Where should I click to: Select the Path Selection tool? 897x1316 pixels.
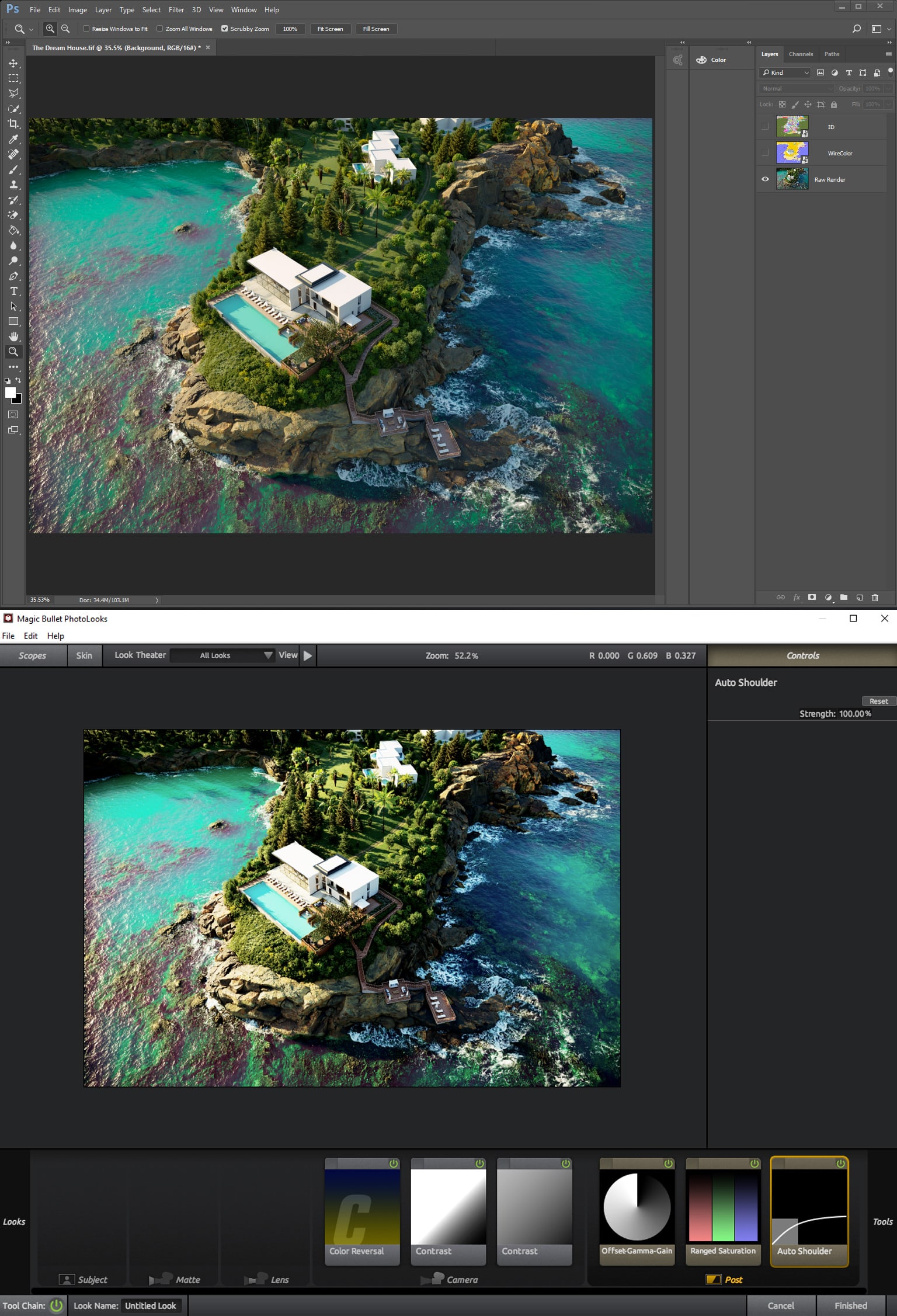tap(13, 306)
